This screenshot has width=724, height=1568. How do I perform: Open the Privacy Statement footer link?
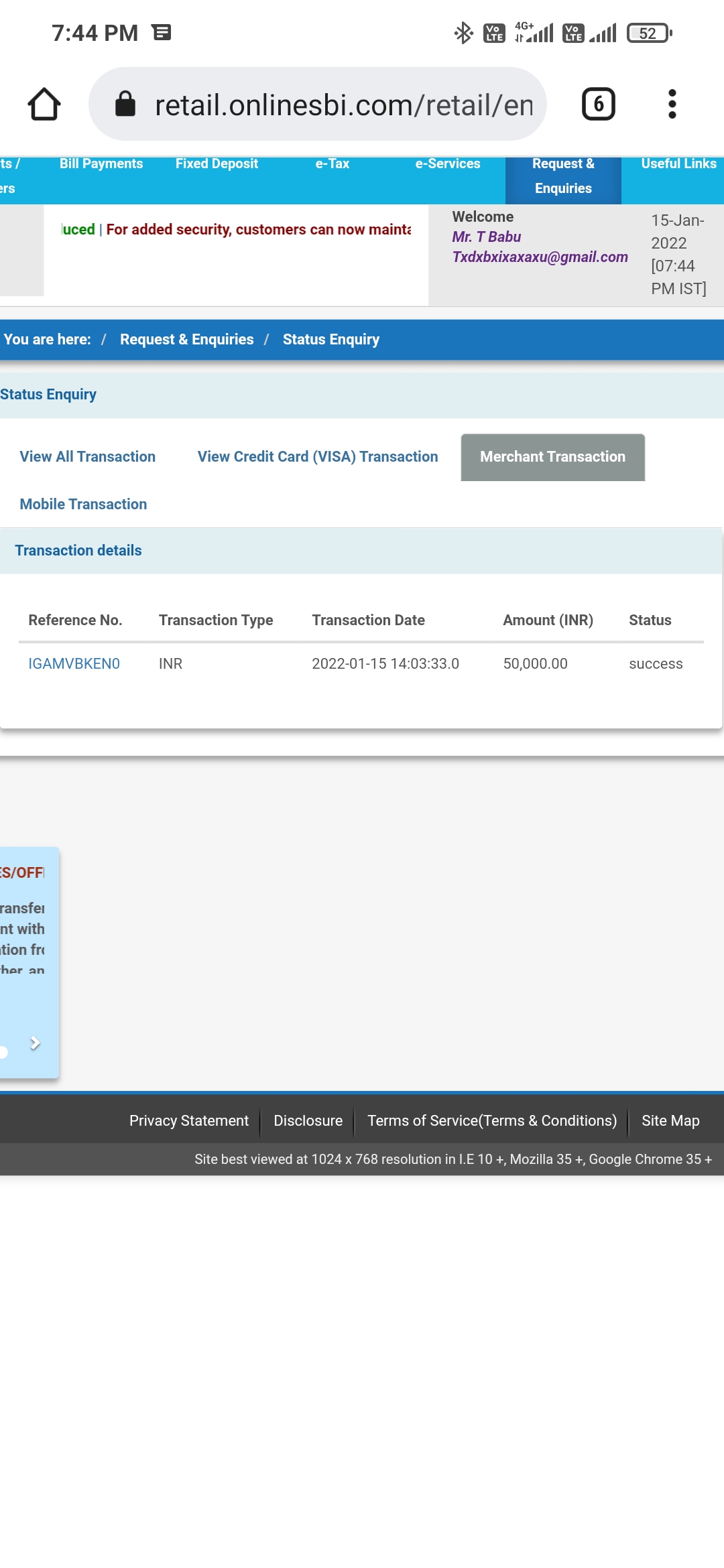(188, 1121)
